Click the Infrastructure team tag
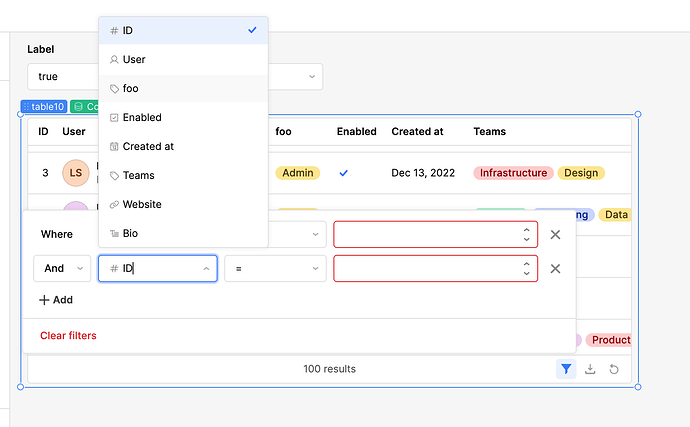 (513, 173)
